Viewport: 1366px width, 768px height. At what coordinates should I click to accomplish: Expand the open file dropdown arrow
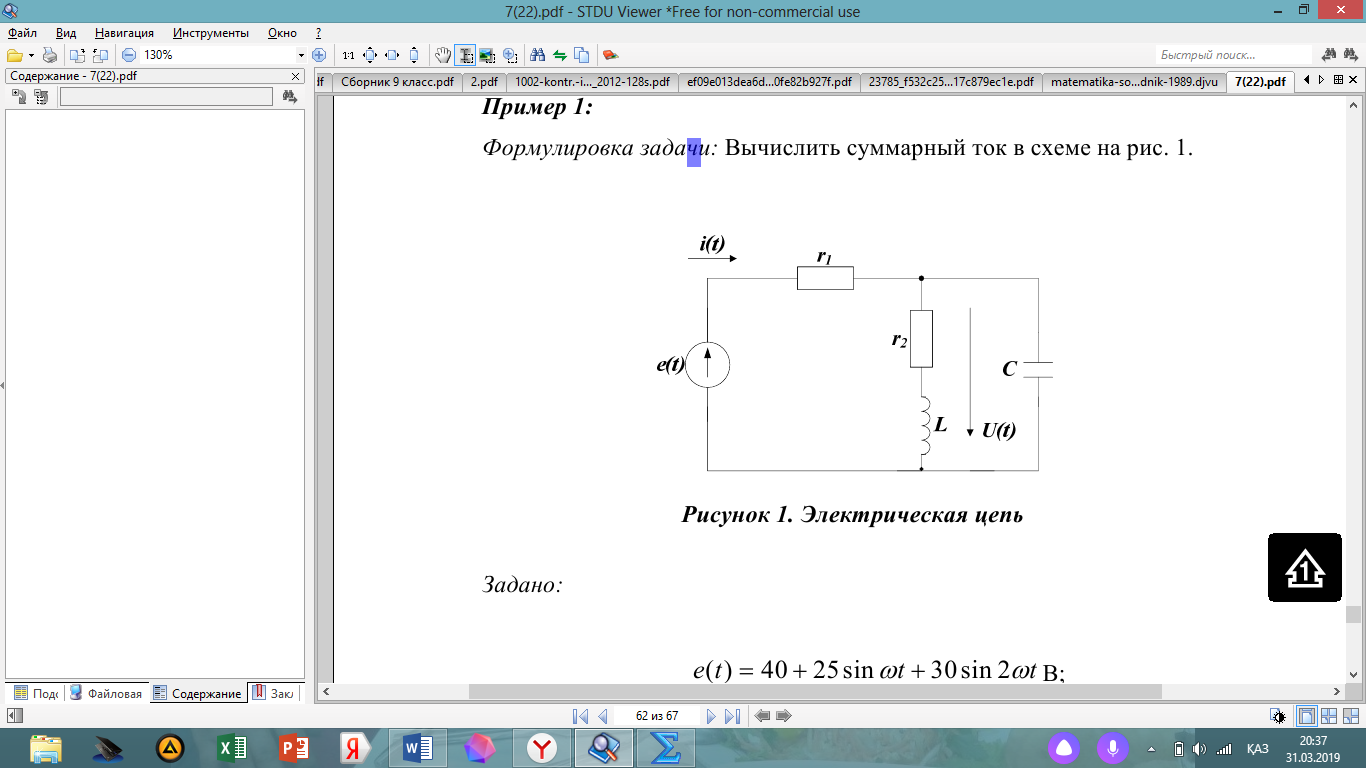pos(32,55)
